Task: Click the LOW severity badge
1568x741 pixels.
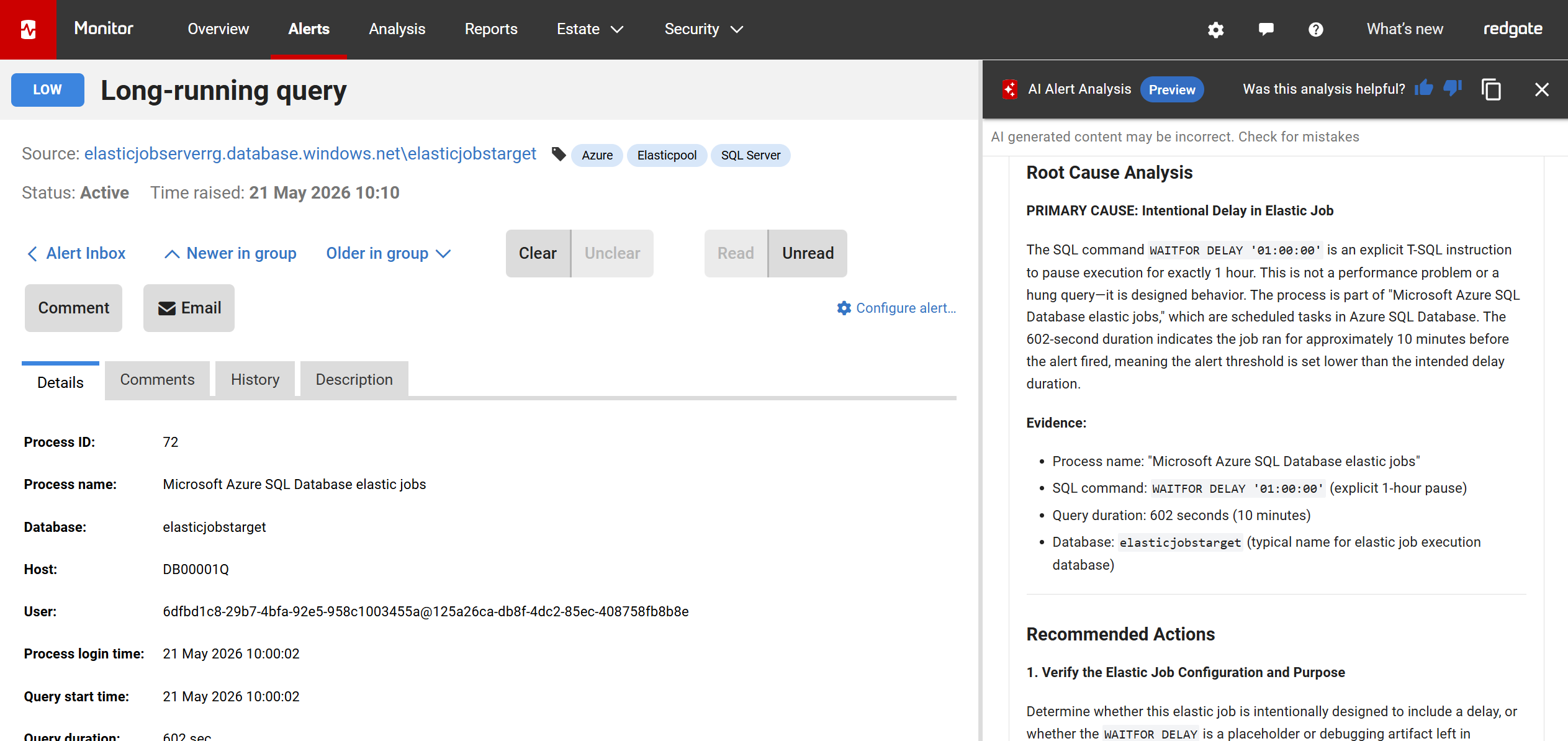Action: pos(47,89)
